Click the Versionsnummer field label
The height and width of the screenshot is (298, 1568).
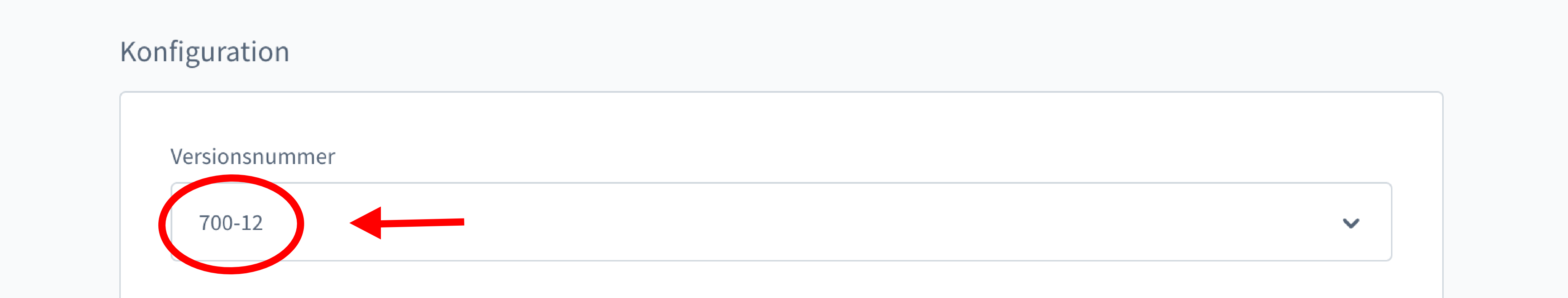click(253, 157)
